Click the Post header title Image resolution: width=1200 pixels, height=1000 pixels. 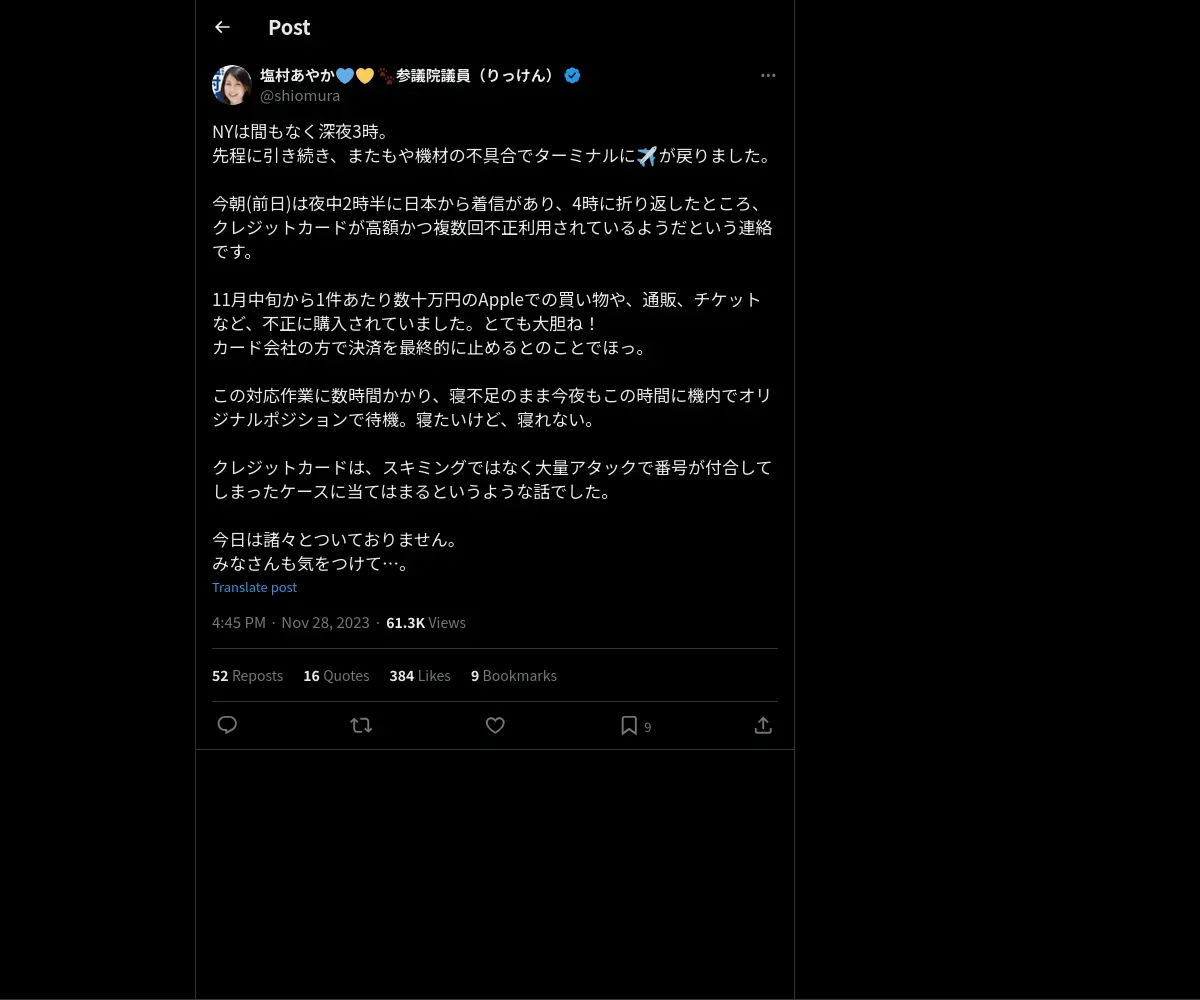(x=289, y=27)
